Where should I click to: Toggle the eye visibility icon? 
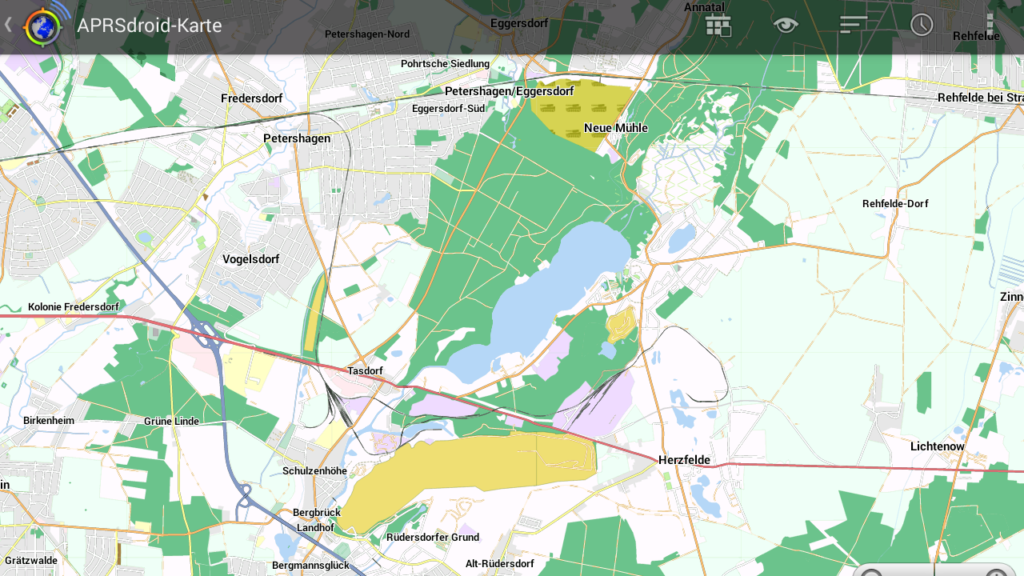point(786,25)
